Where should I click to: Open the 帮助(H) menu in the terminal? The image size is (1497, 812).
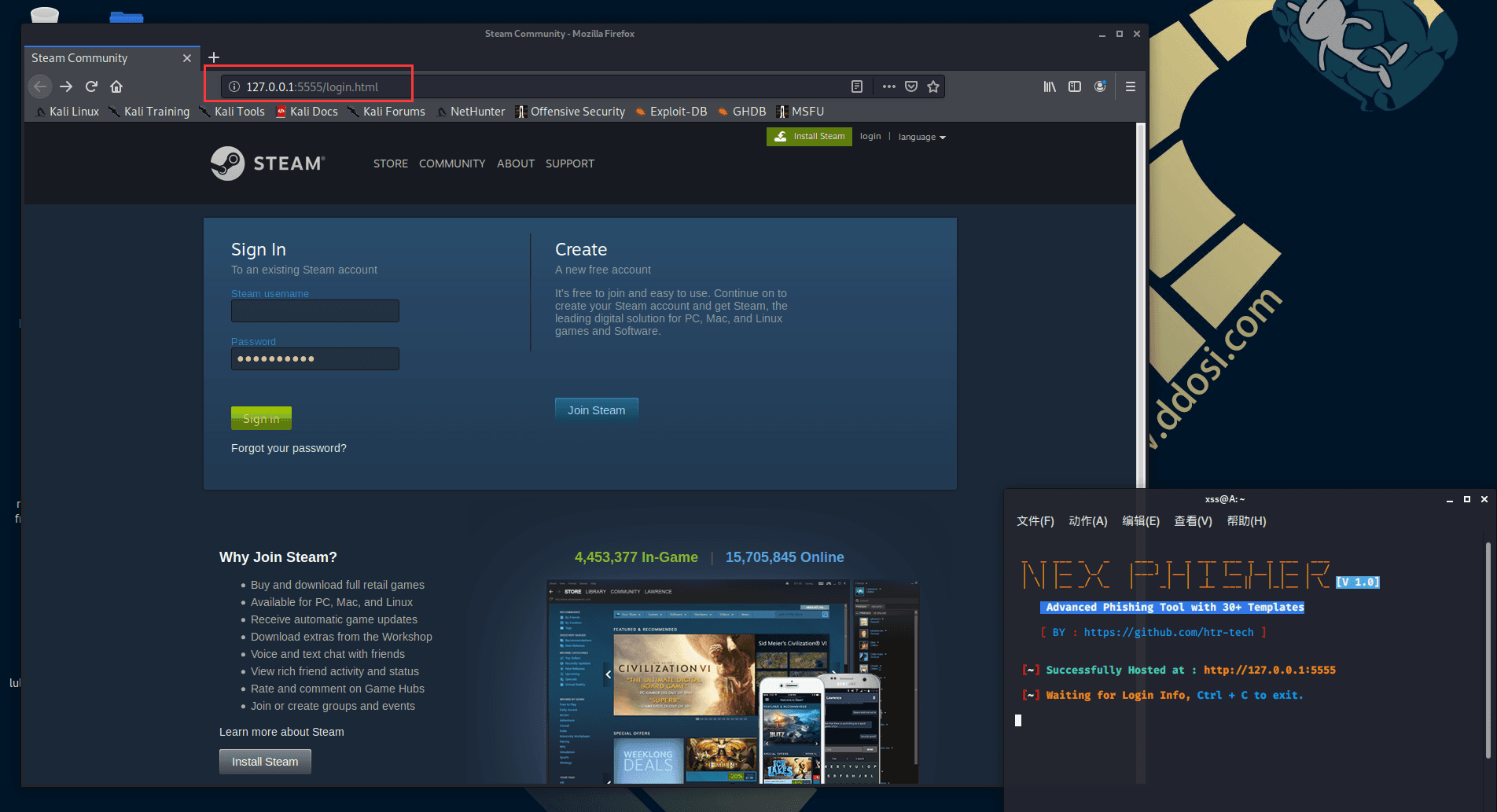(1246, 521)
